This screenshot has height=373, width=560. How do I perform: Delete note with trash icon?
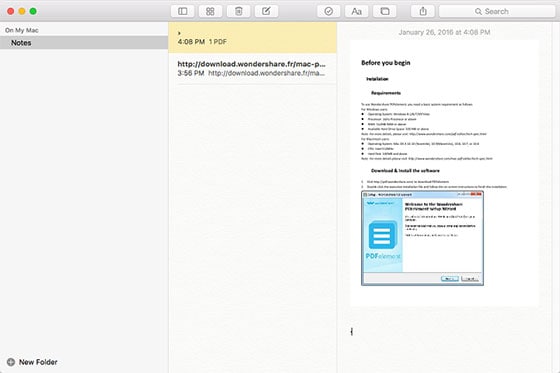point(238,11)
